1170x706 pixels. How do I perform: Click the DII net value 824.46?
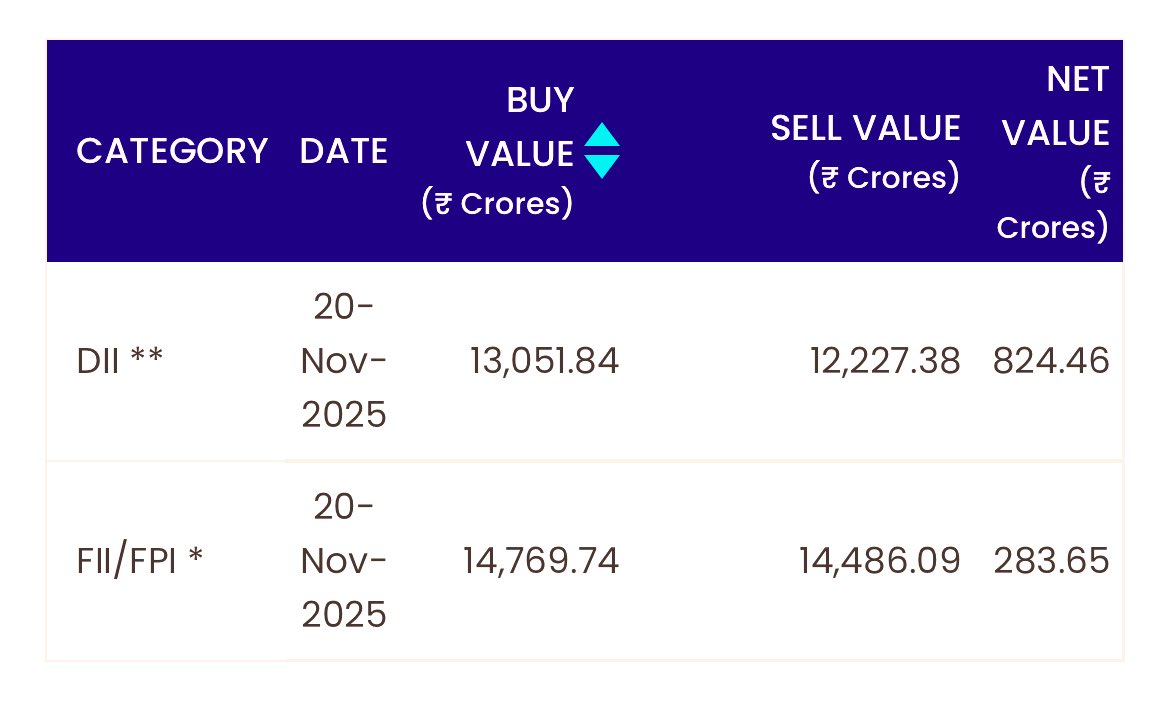tap(1051, 361)
